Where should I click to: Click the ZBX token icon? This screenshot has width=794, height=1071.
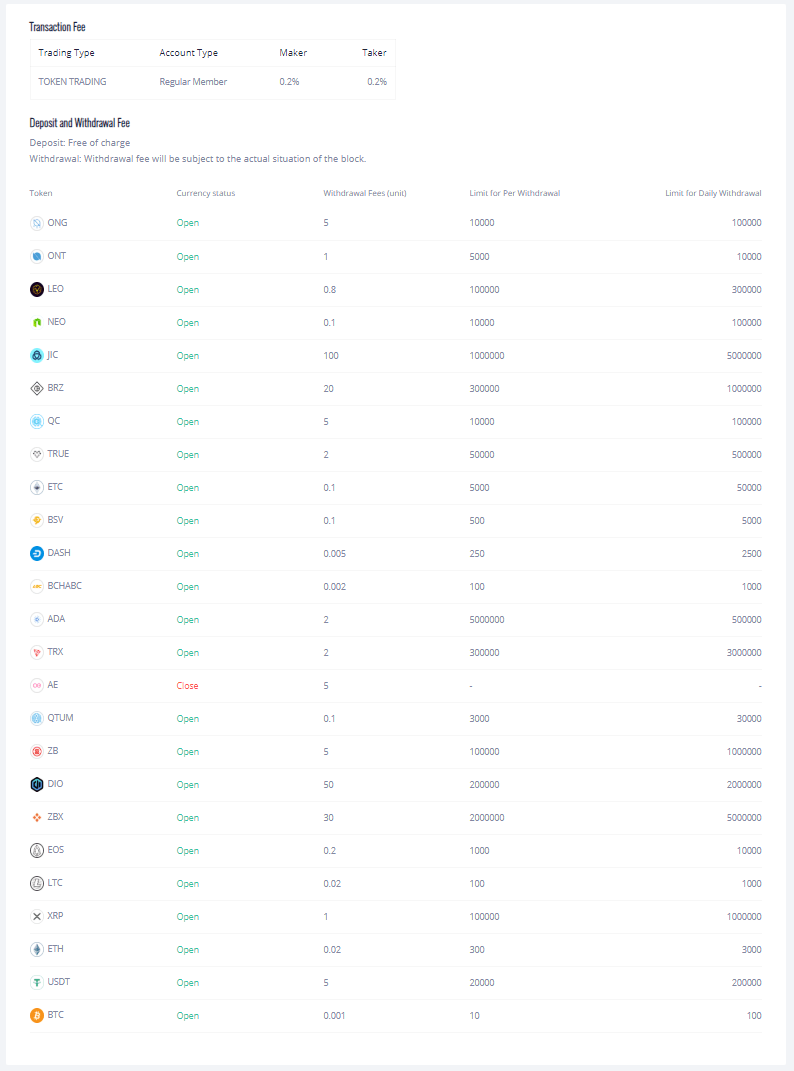37,817
